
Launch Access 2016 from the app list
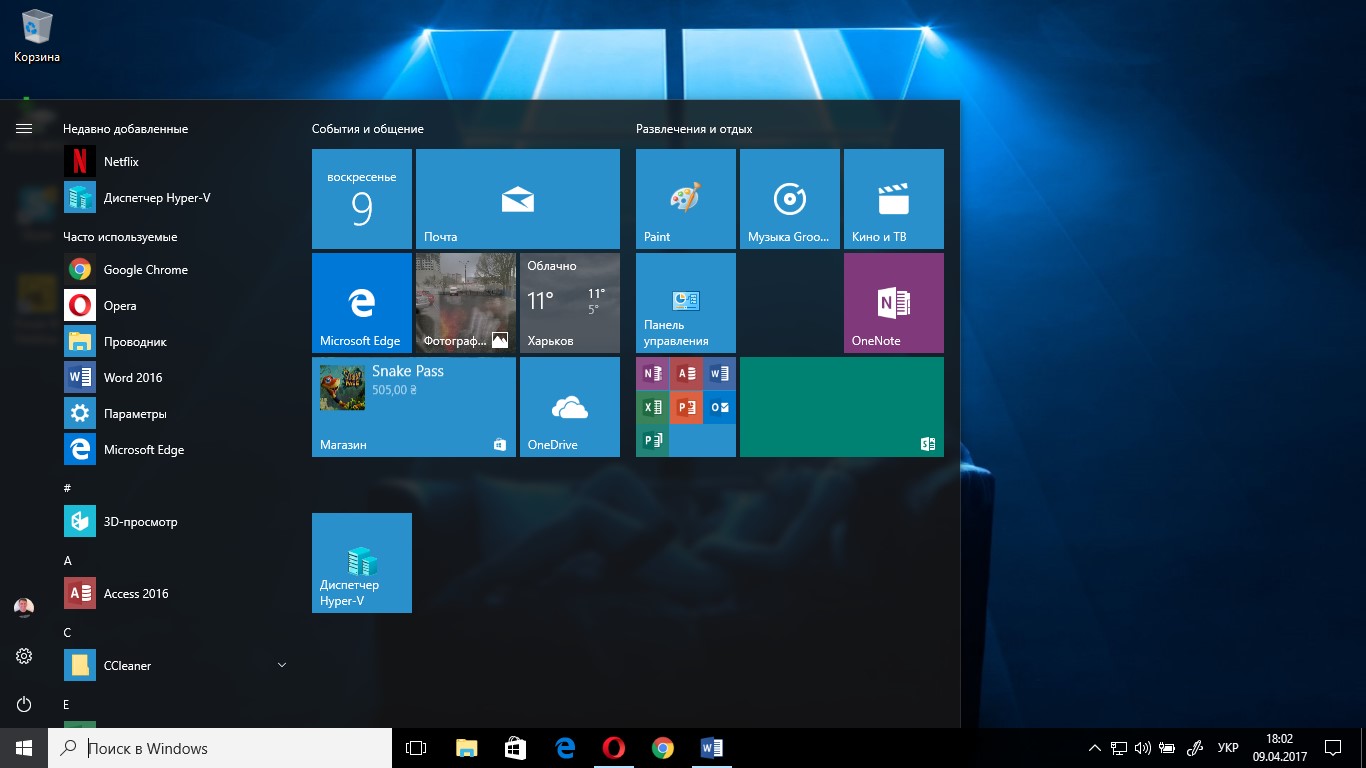pos(176,593)
